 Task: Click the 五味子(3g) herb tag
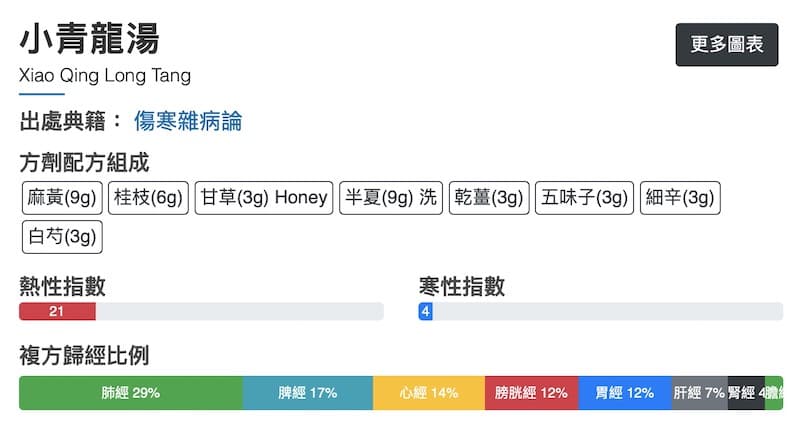point(585,198)
